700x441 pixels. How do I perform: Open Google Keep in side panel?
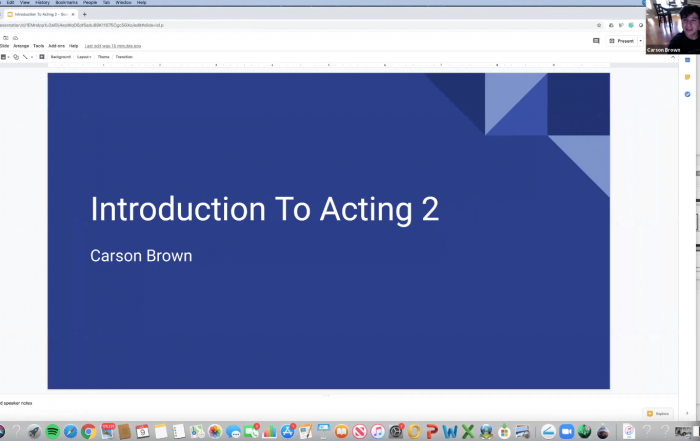click(x=687, y=77)
